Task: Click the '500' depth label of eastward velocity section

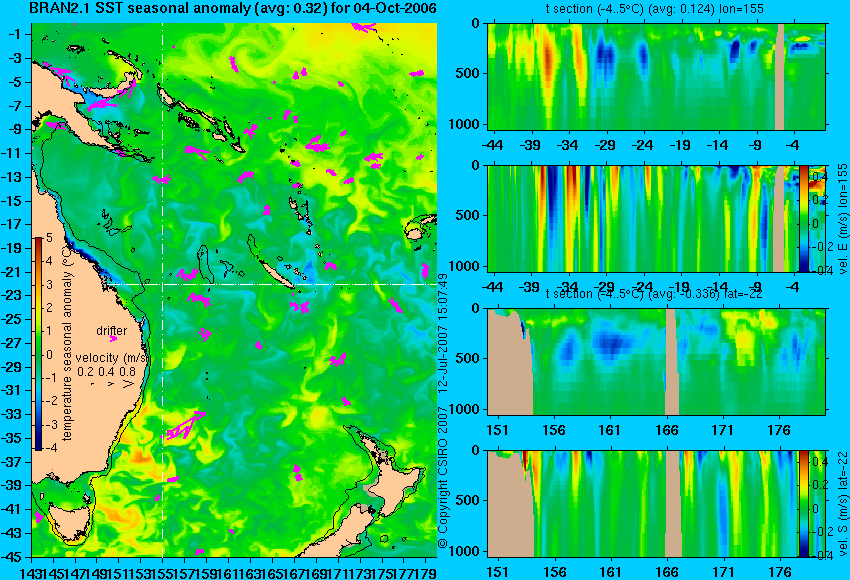Action: pos(468,215)
